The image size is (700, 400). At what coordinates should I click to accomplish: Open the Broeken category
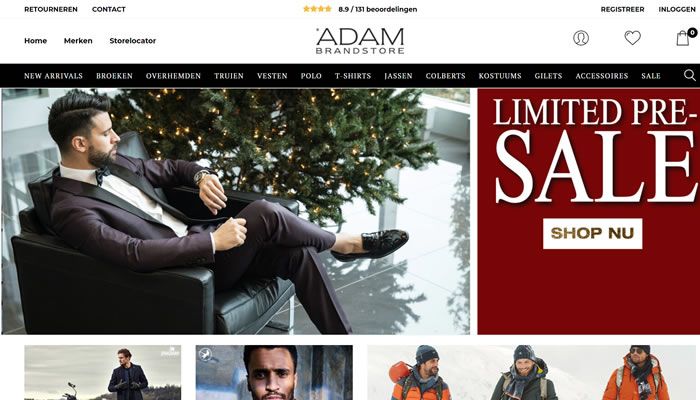114,76
